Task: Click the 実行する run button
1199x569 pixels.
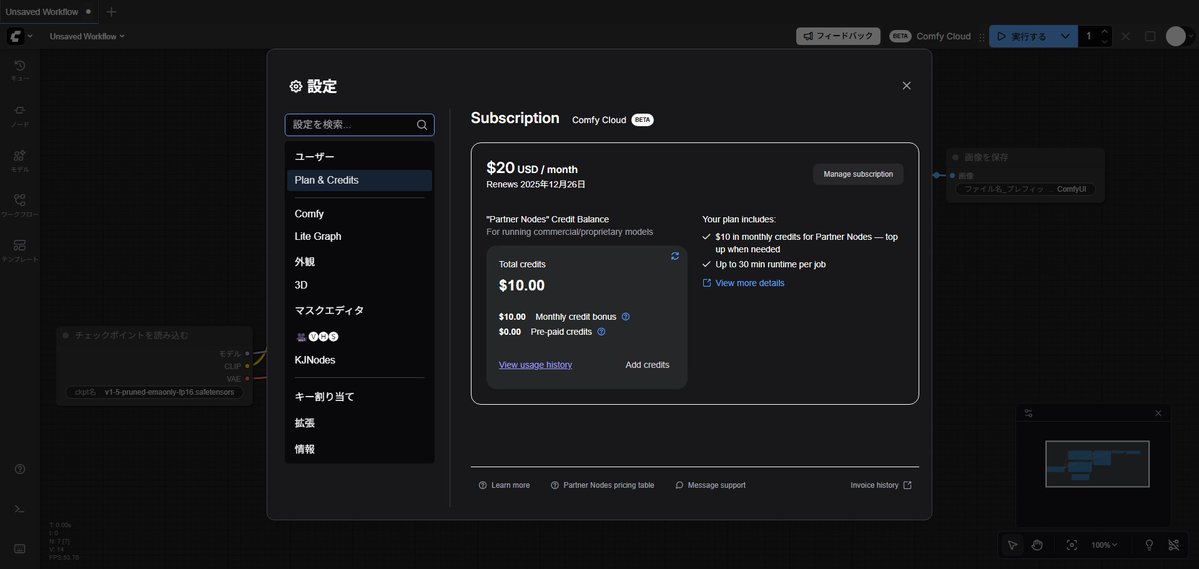Action: (1022, 36)
